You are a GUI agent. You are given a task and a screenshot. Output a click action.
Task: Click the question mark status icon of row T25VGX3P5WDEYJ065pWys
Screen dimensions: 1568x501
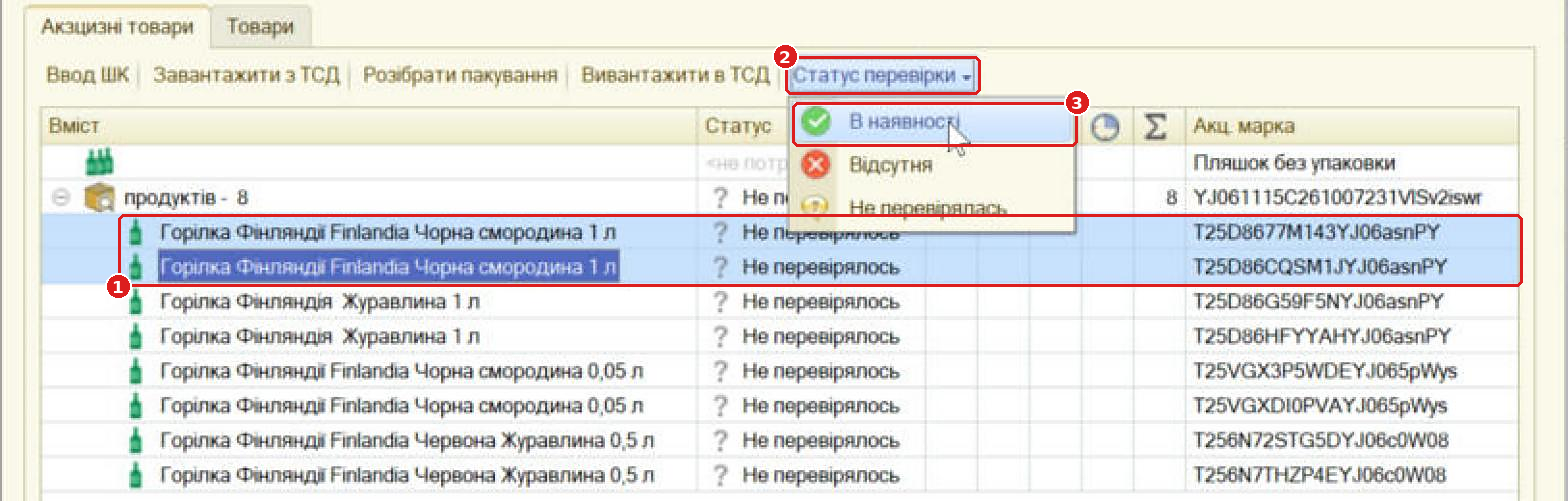pyautogui.click(x=718, y=371)
